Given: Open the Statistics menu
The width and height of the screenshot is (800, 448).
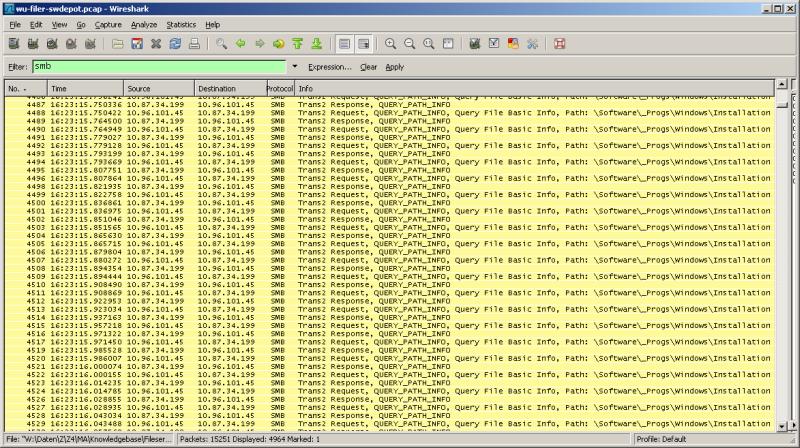Looking at the screenshot, I should (x=181, y=24).
